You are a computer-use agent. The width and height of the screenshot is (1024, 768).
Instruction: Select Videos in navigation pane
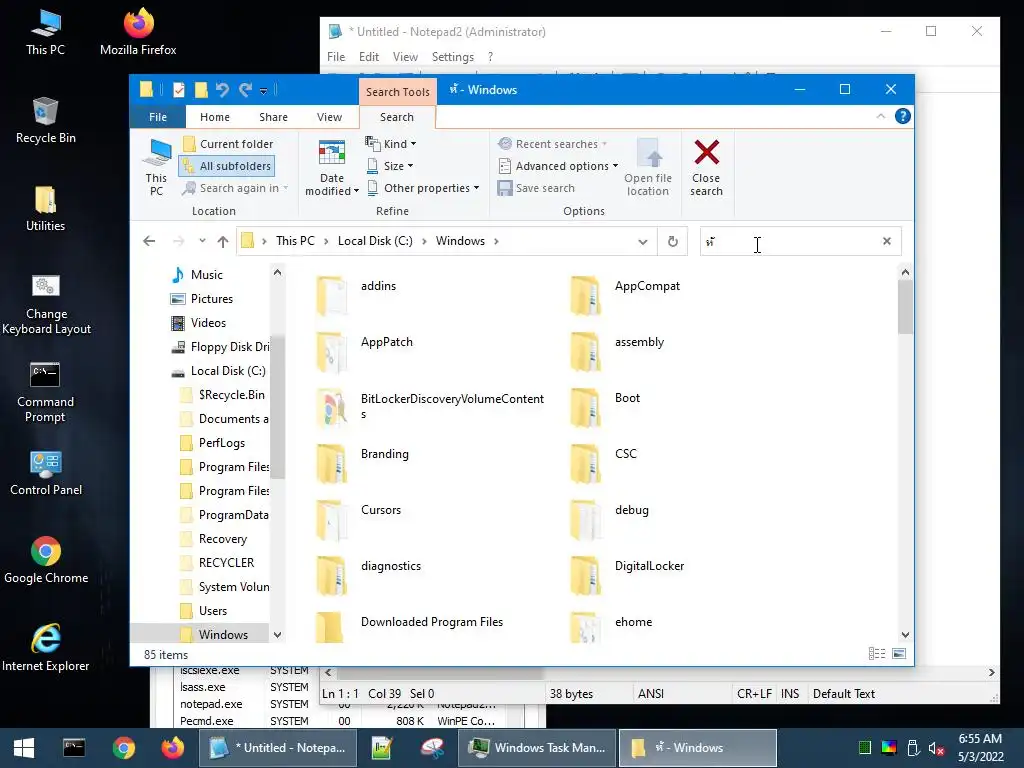point(199,323)
